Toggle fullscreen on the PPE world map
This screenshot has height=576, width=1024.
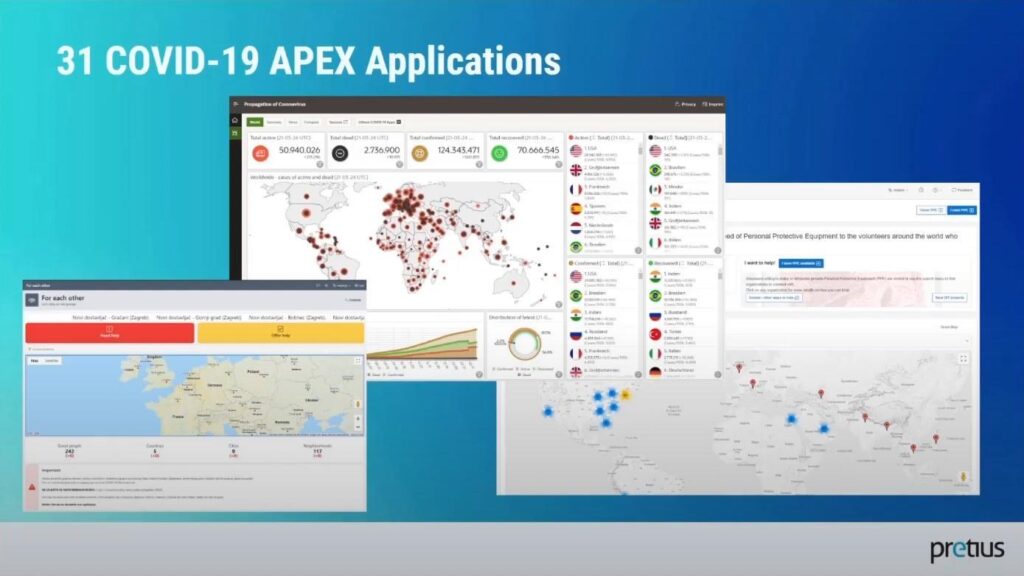coord(963,359)
